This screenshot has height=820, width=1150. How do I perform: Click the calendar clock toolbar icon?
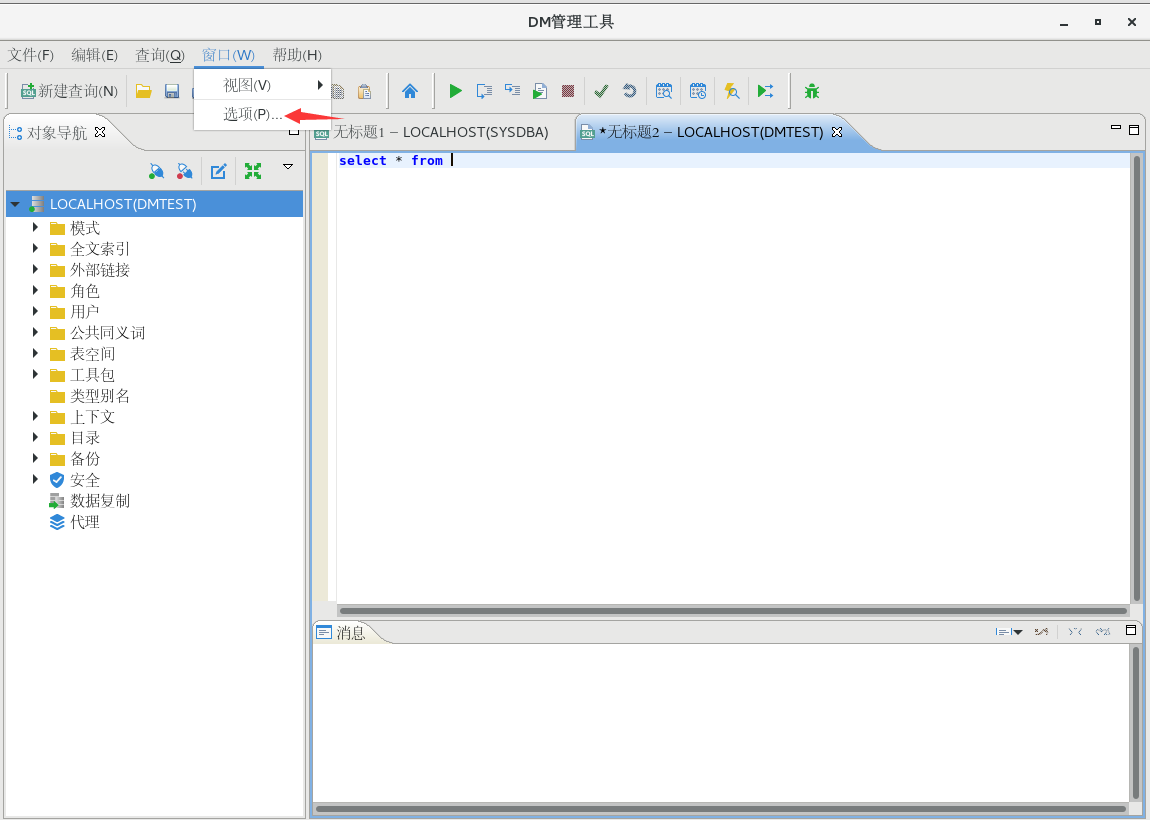697,91
